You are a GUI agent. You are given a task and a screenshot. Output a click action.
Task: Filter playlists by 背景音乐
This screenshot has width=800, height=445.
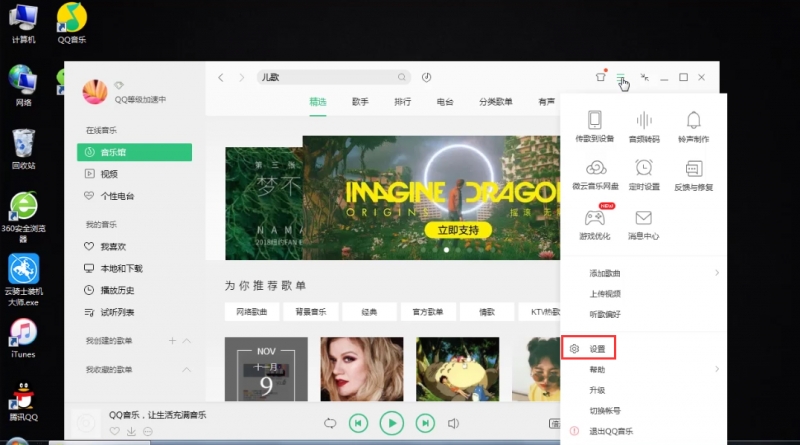click(311, 312)
